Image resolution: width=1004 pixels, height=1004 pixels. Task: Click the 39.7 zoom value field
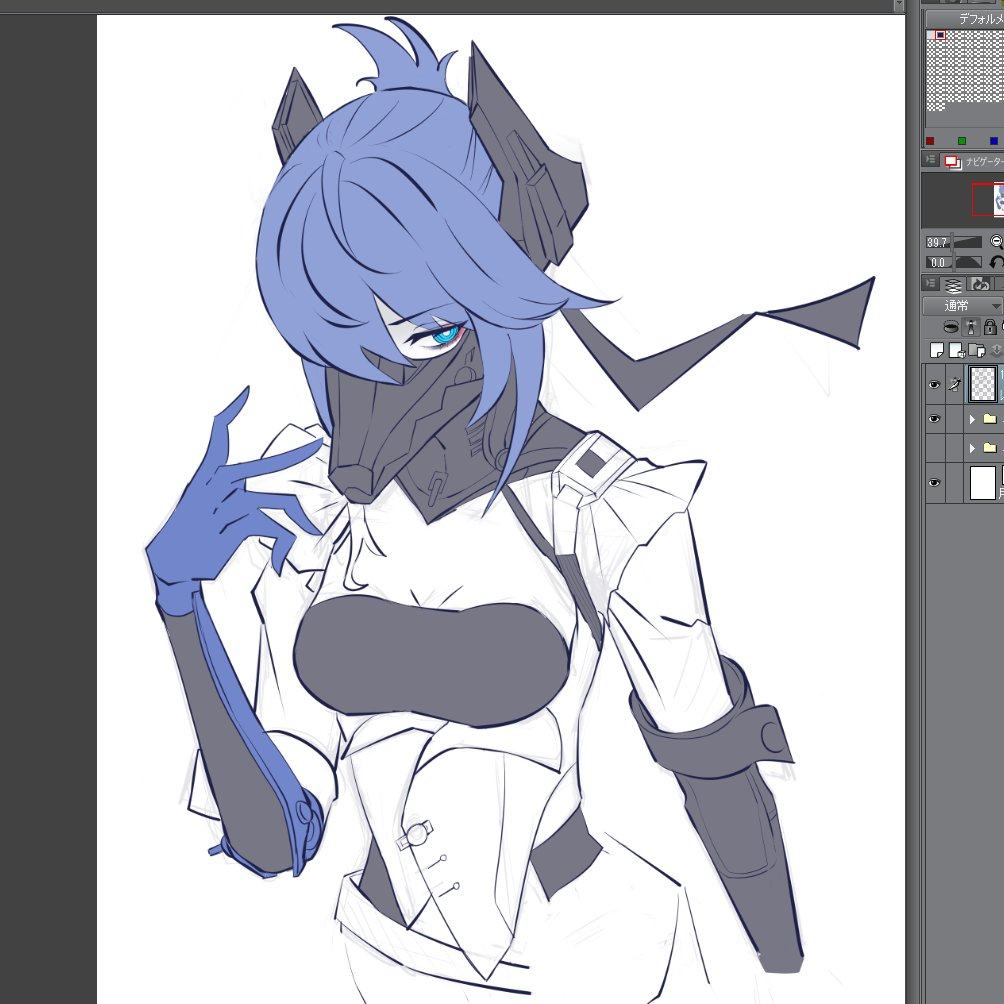click(x=937, y=243)
